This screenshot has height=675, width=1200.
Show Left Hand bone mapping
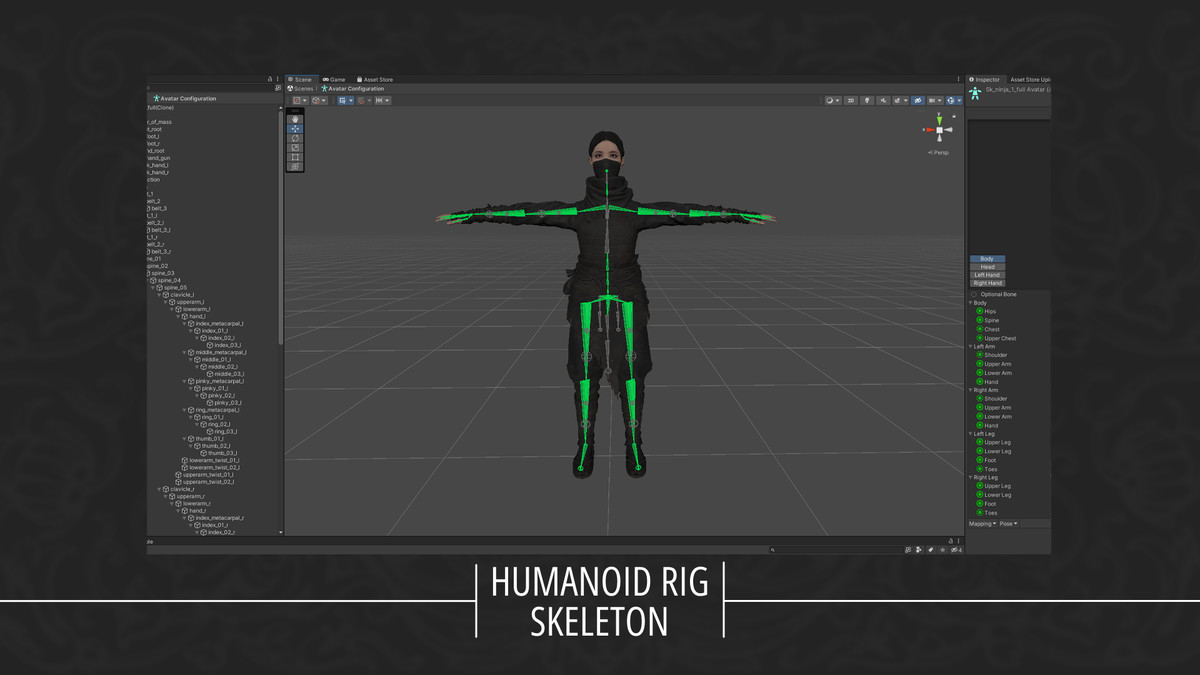pyautogui.click(x=987, y=275)
